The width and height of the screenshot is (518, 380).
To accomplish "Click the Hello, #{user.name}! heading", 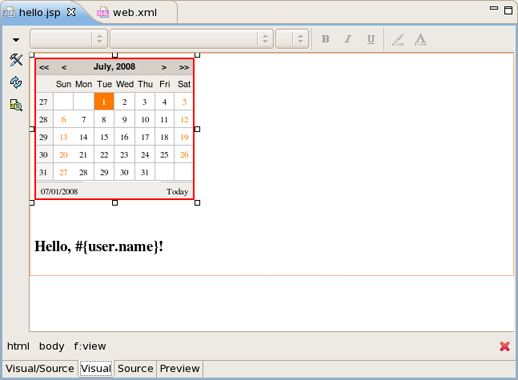I will click(x=99, y=247).
